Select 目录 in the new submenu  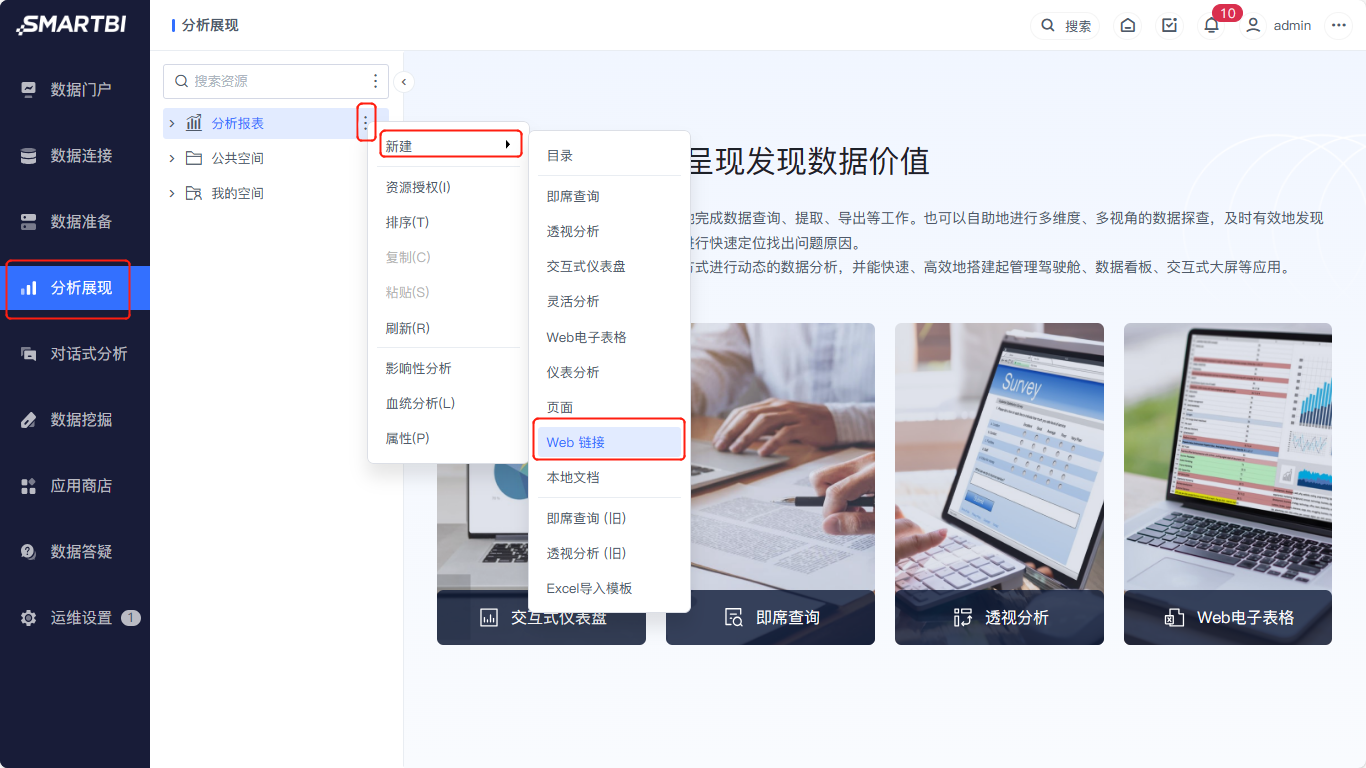[609, 156]
